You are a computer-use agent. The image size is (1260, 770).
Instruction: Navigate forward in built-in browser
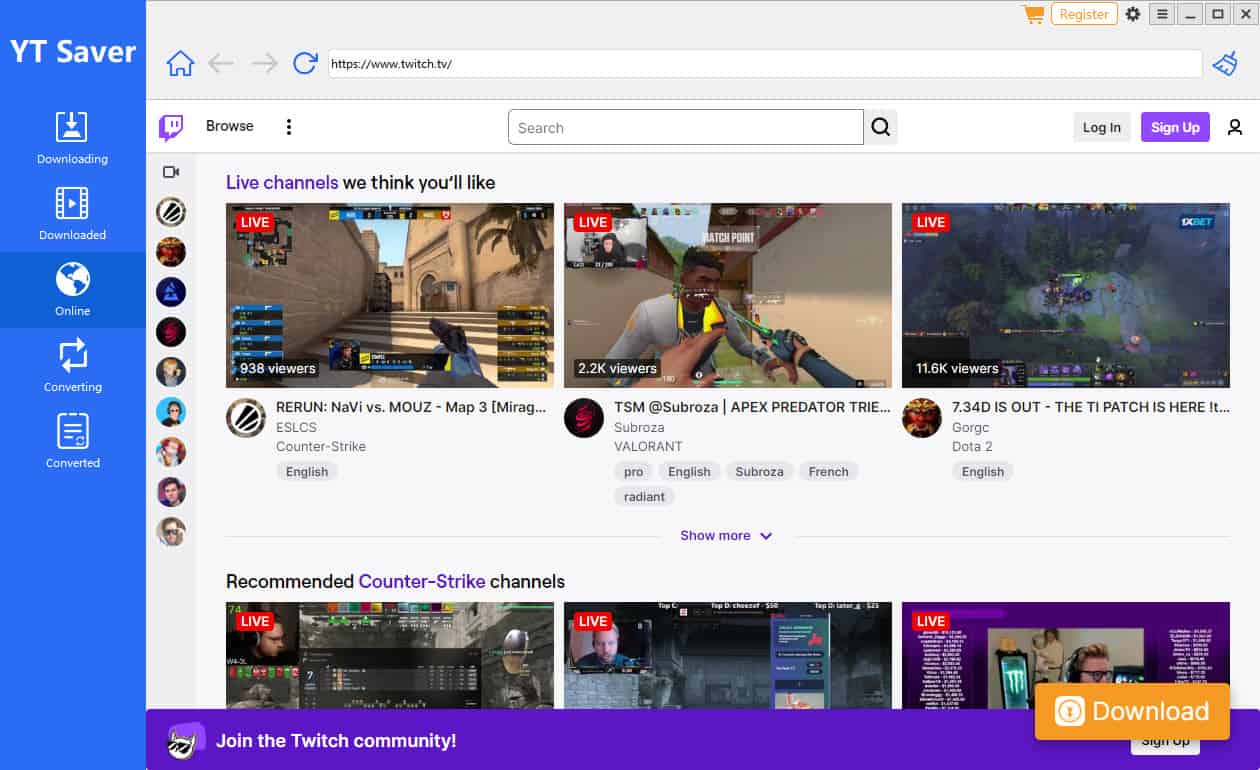tap(264, 64)
